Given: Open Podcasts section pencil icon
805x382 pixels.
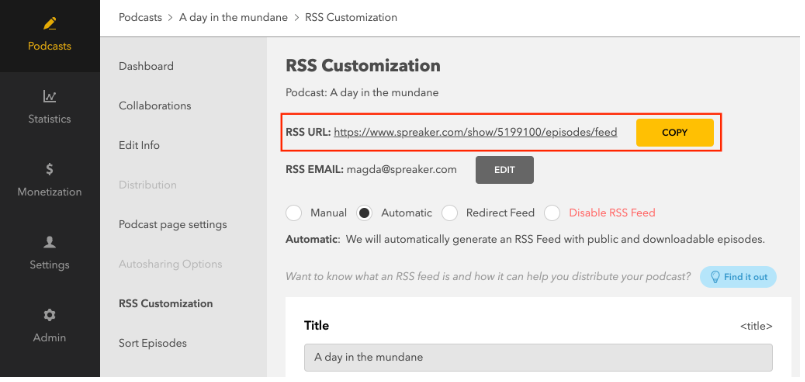Looking at the screenshot, I should [50, 23].
